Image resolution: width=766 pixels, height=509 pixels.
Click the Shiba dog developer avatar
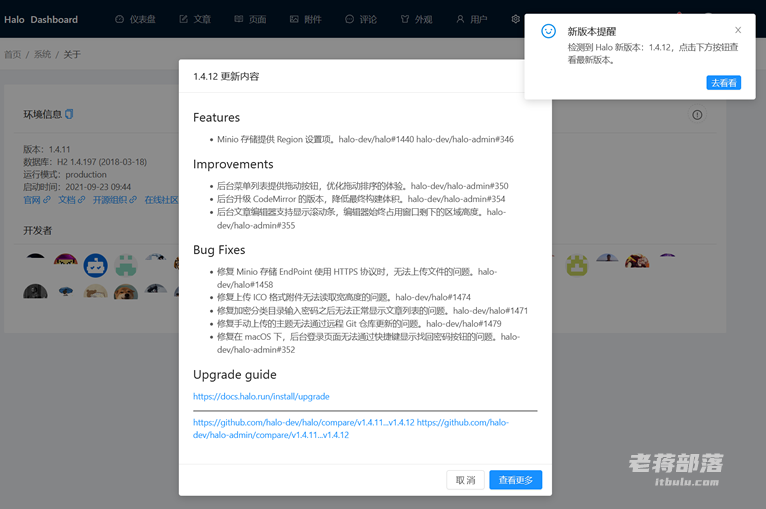[x=126, y=292]
